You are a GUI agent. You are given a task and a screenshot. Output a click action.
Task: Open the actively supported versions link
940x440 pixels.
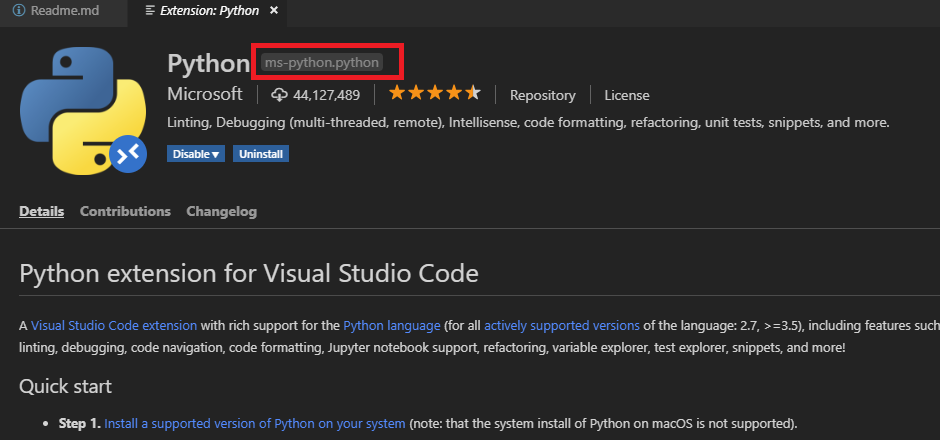click(x=562, y=326)
